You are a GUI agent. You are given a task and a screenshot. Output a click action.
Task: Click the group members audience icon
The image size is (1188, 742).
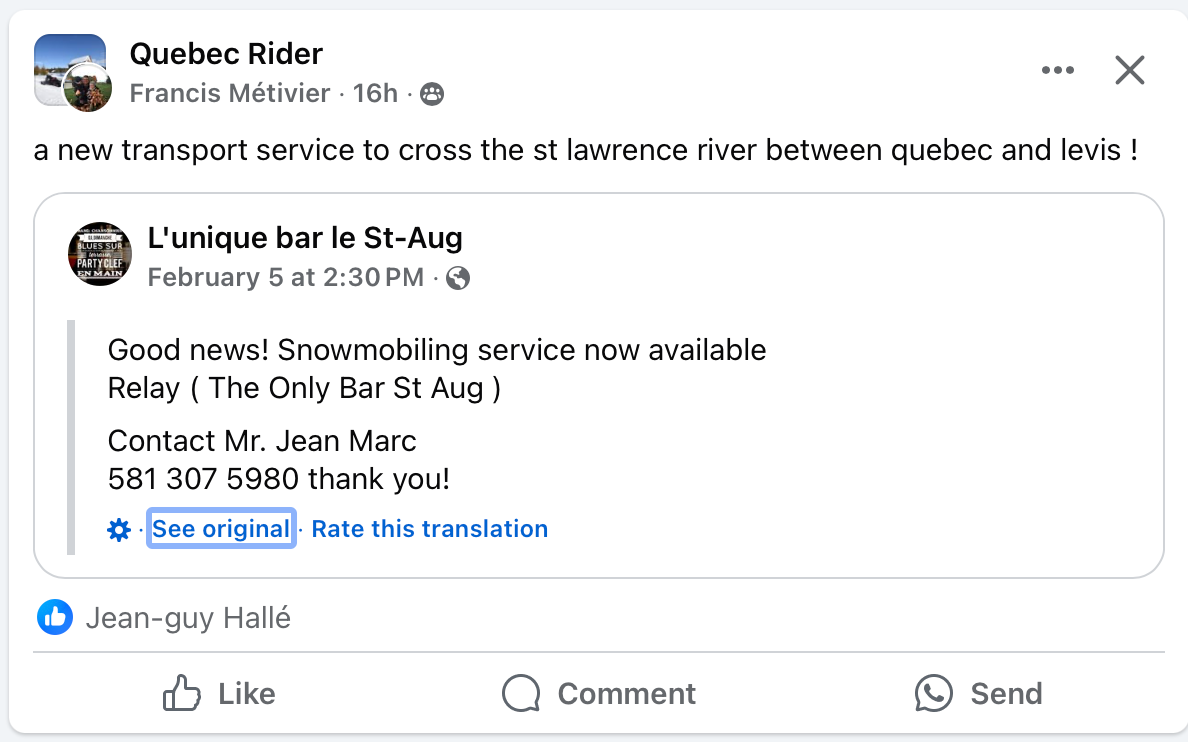click(x=432, y=94)
